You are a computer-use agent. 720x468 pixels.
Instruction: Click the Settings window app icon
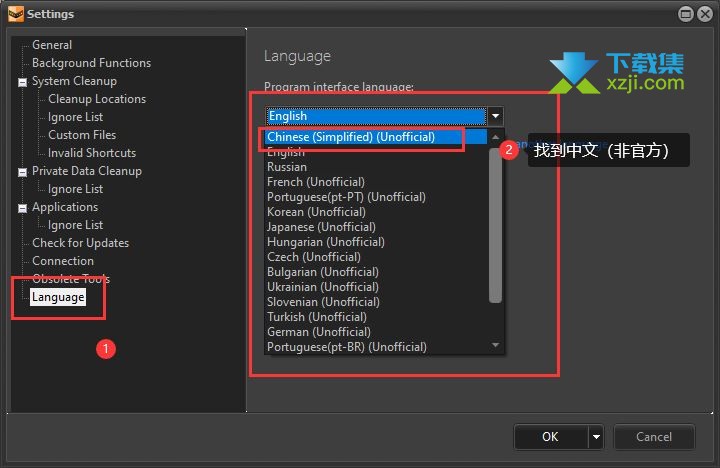tap(15, 14)
